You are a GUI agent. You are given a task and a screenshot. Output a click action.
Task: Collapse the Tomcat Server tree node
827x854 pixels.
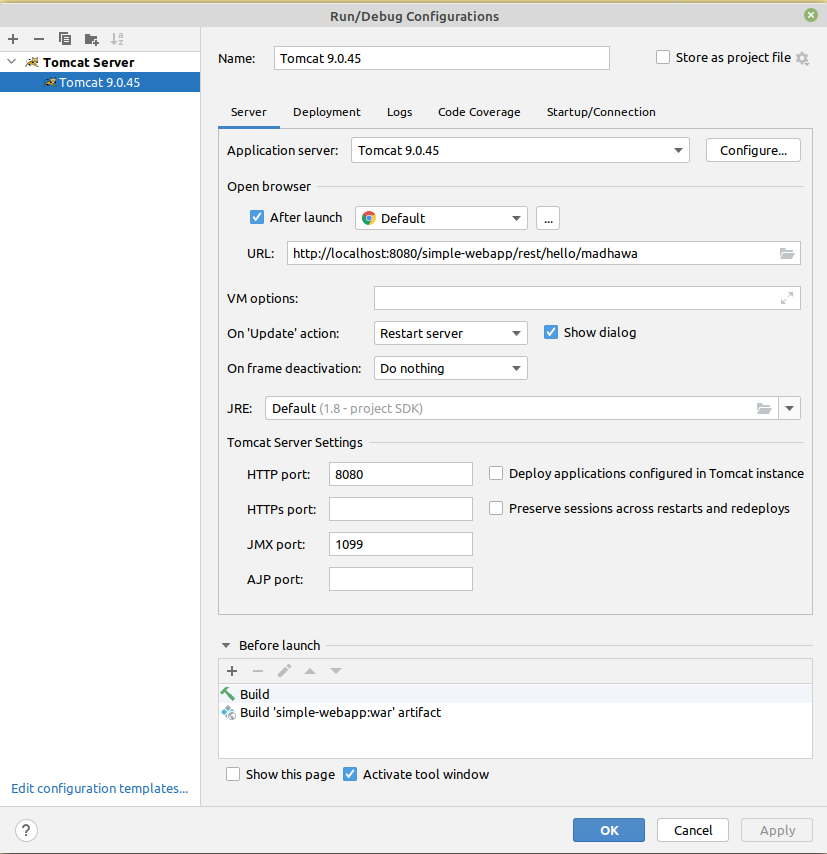point(11,62)
